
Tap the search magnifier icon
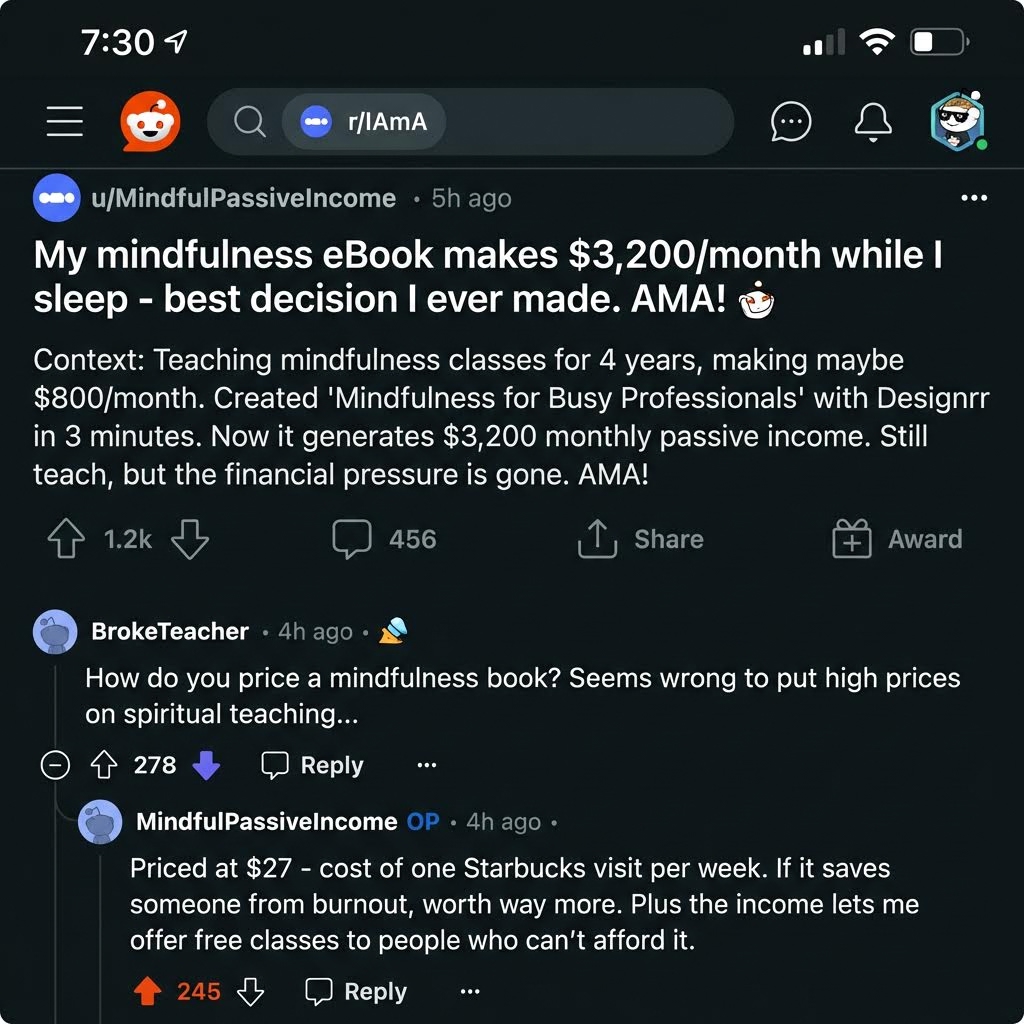(x=249, y=121)
